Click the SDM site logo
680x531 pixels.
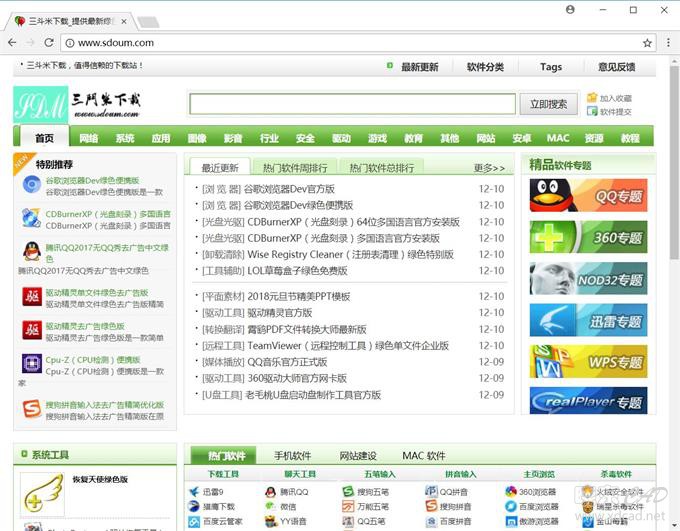[x=40, y=105]
